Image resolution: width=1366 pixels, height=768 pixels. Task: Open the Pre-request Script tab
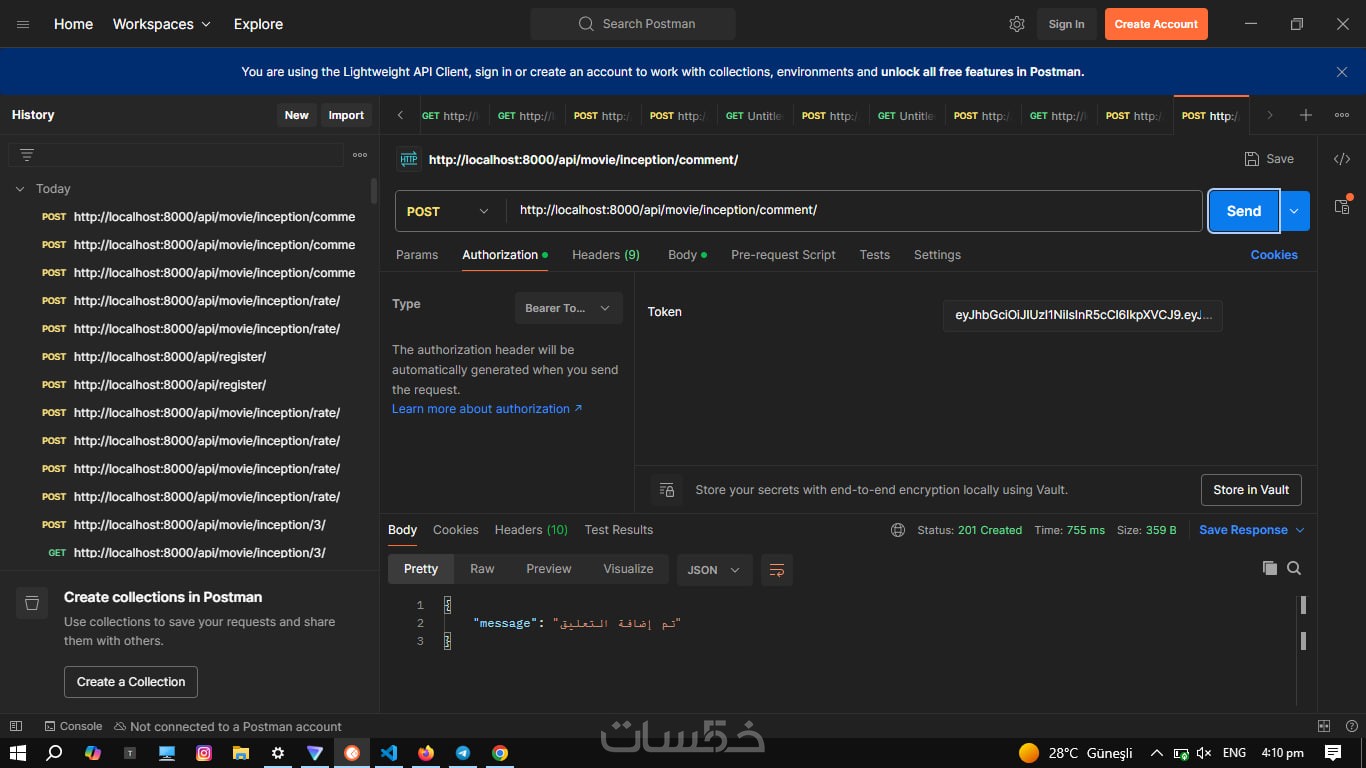click(783, 255)
